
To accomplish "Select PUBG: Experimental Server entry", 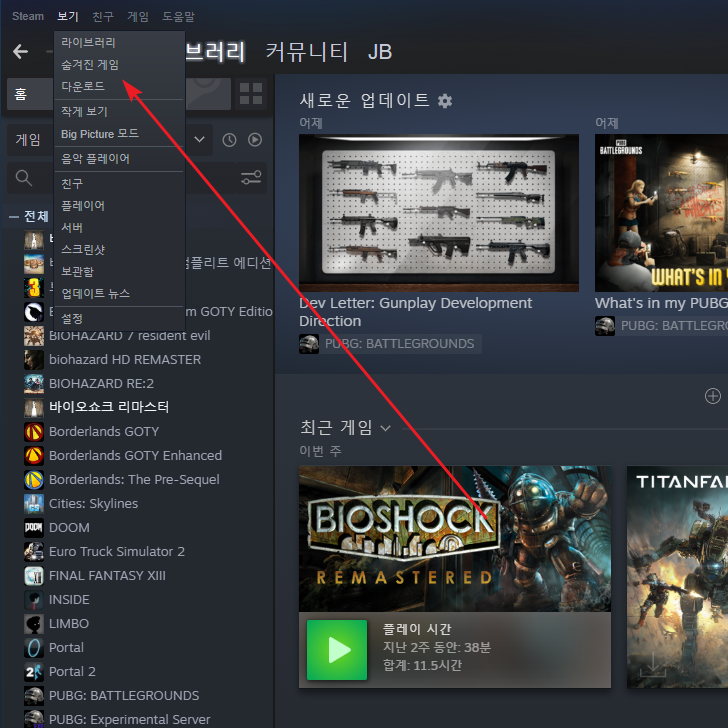I will point(130,719).
